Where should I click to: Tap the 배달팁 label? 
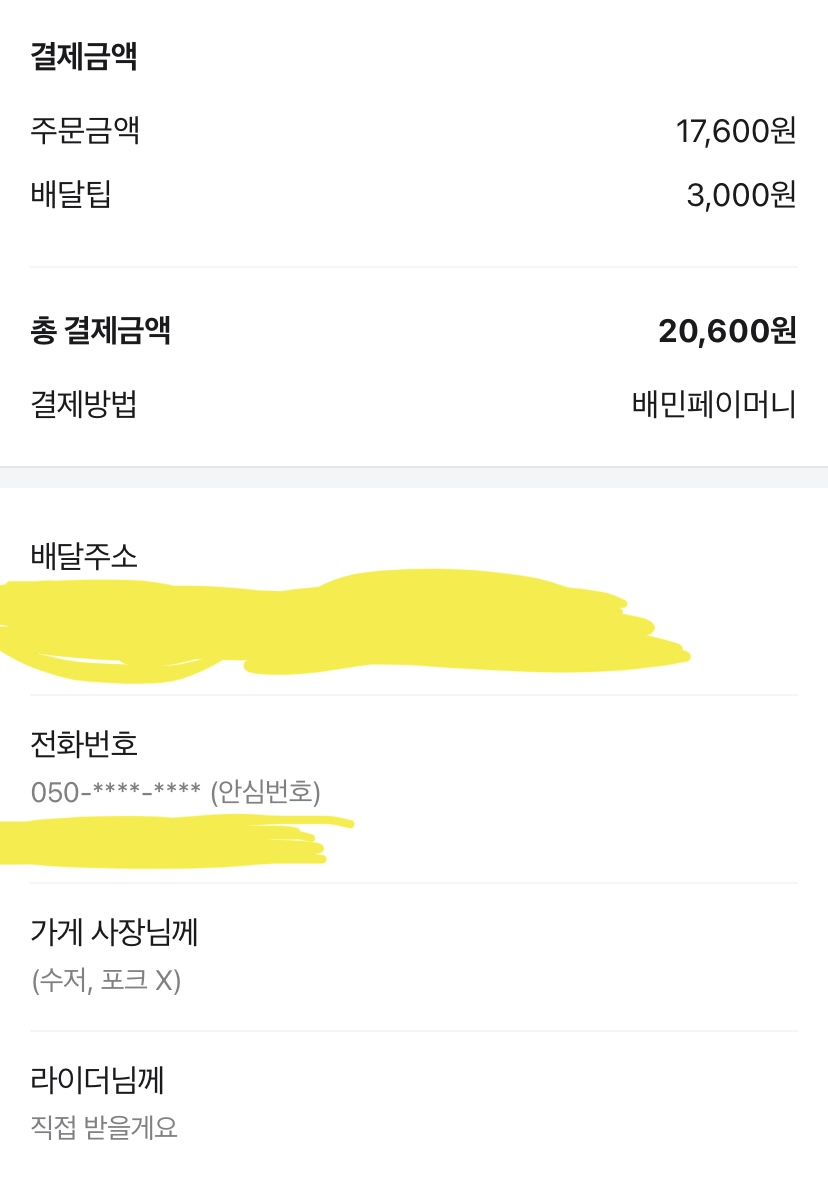pos(71,194)
